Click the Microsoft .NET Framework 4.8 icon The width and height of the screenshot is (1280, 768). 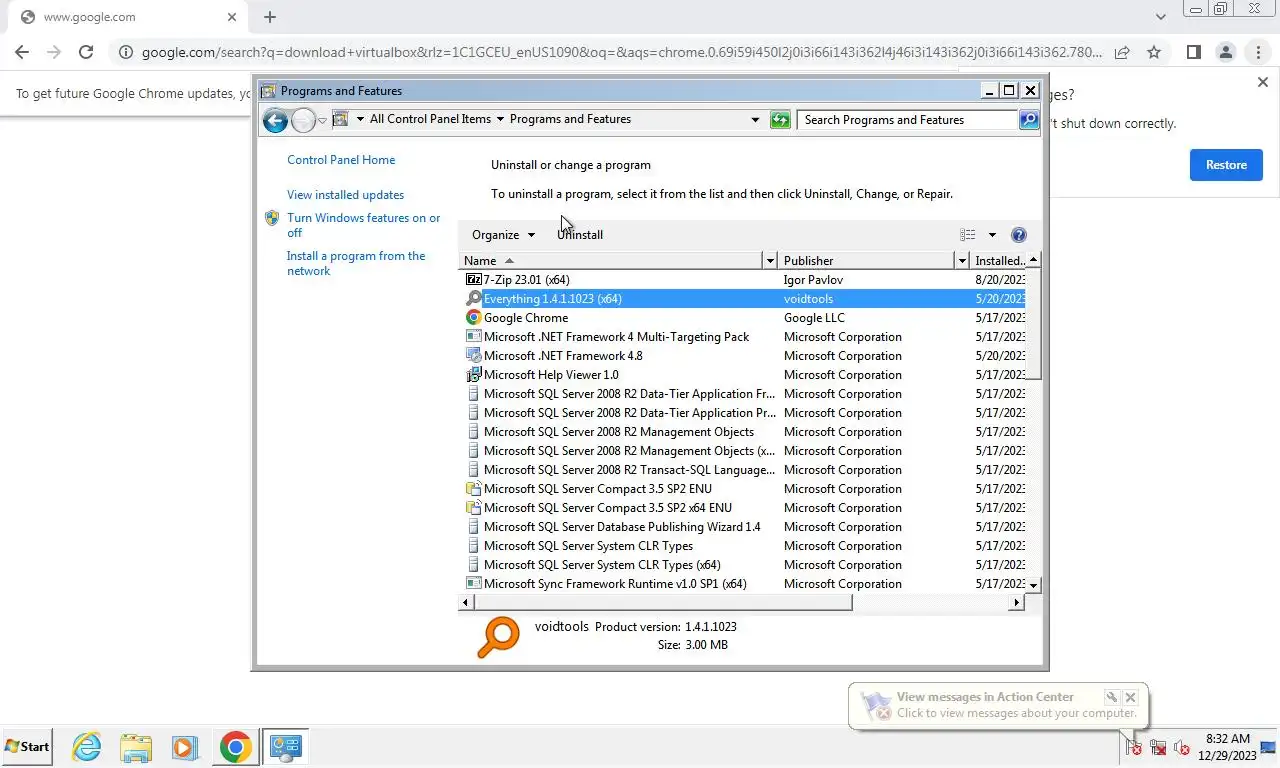tap(474, 356)
